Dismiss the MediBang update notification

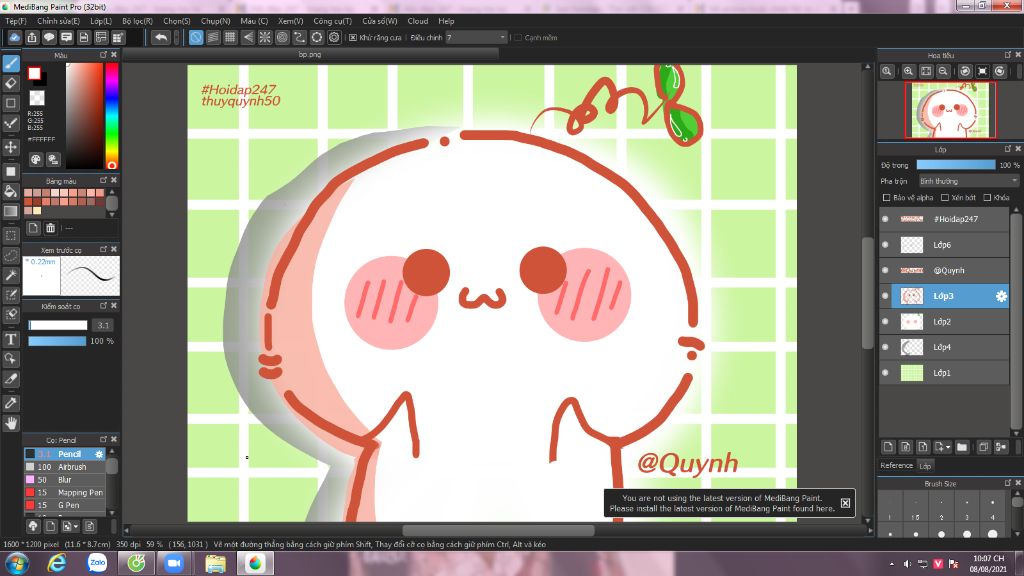coord(845,503)
